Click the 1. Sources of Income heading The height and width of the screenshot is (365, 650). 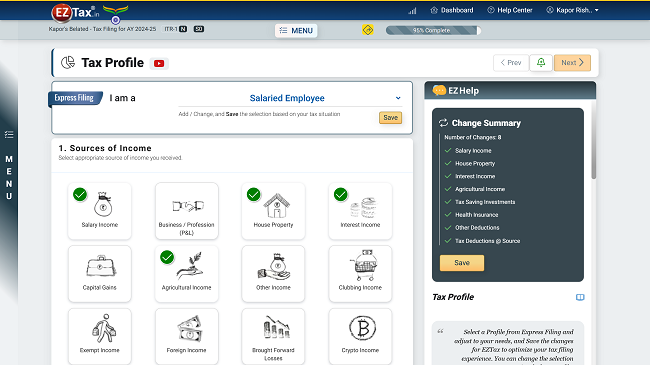tap(105, 148)
